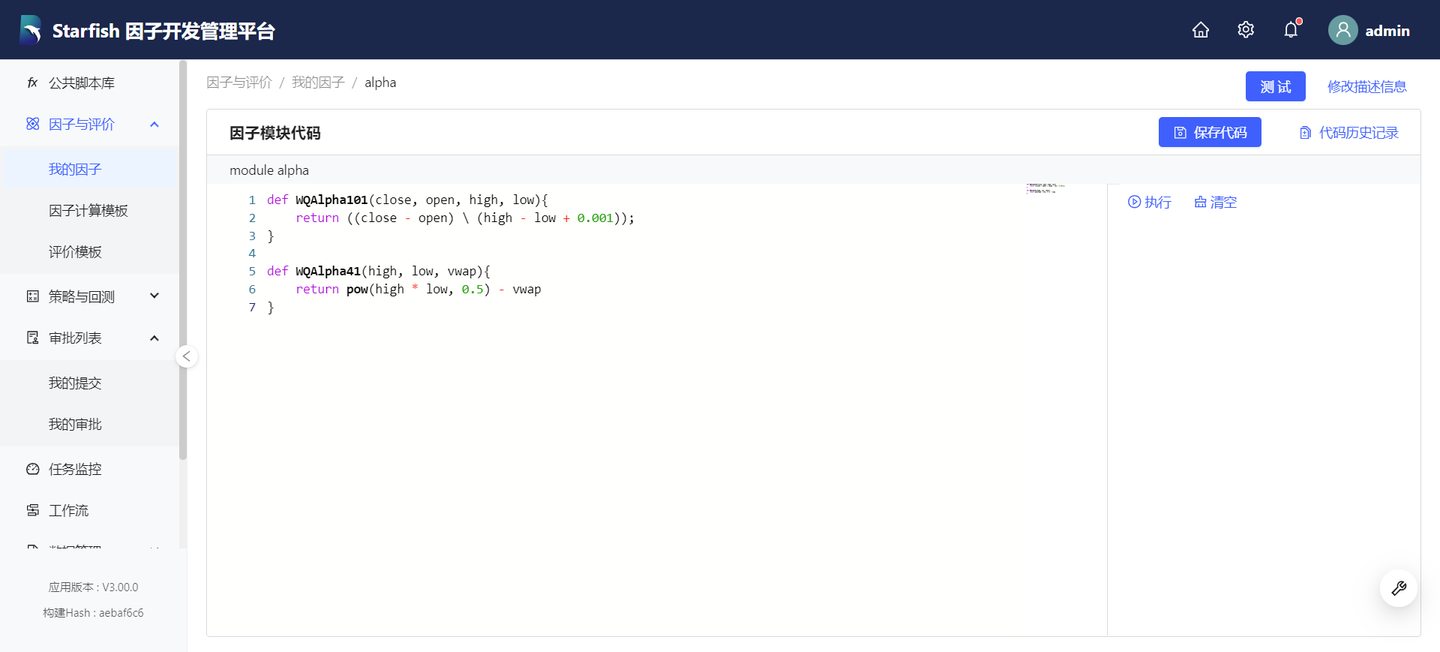Click save icon inside 保存代码 button
Viewport: 1440px width, 652px height.
coord(1180,132)
